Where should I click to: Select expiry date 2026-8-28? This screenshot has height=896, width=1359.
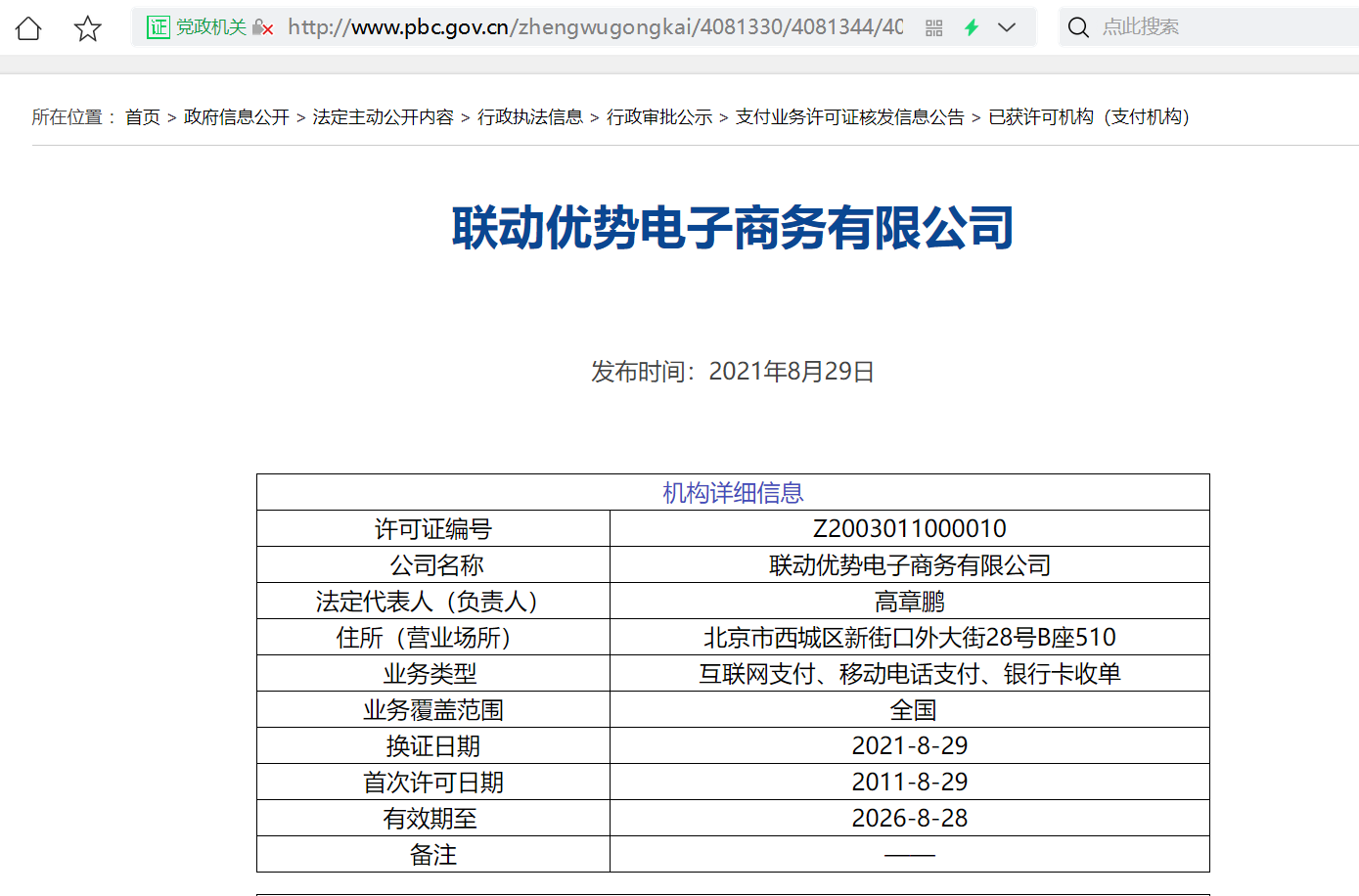(x=910, y=819)
